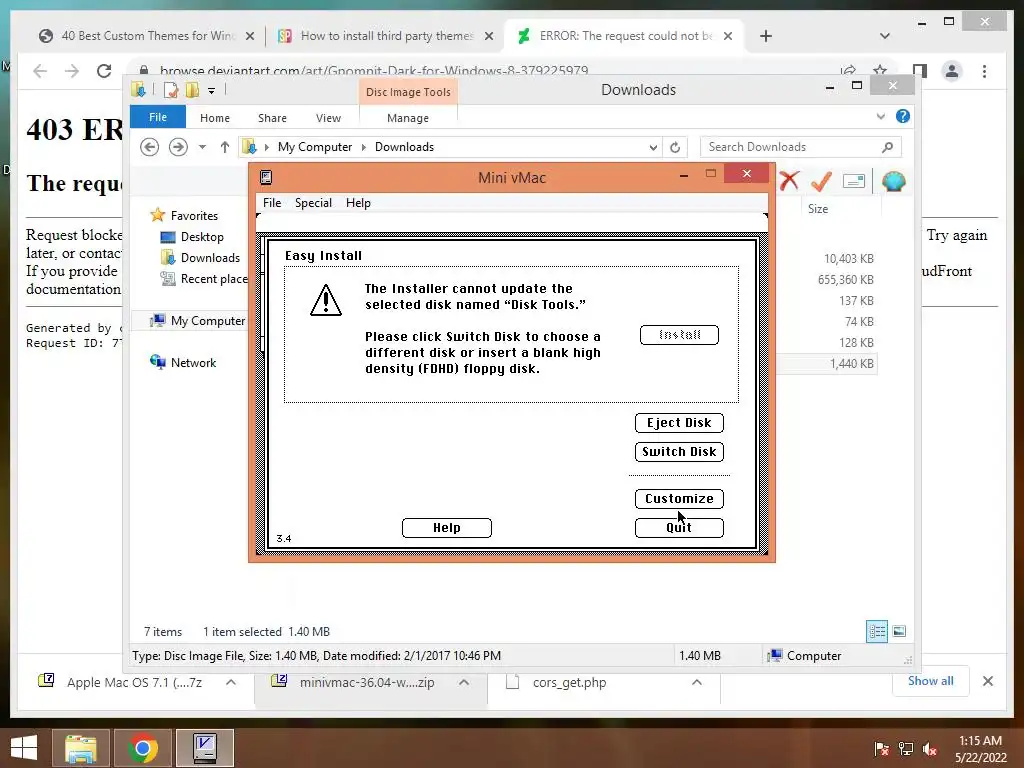Viewport: 1024px width, 768px height.
Task: Click the Search Downloads field
Action: coord(800,147)
